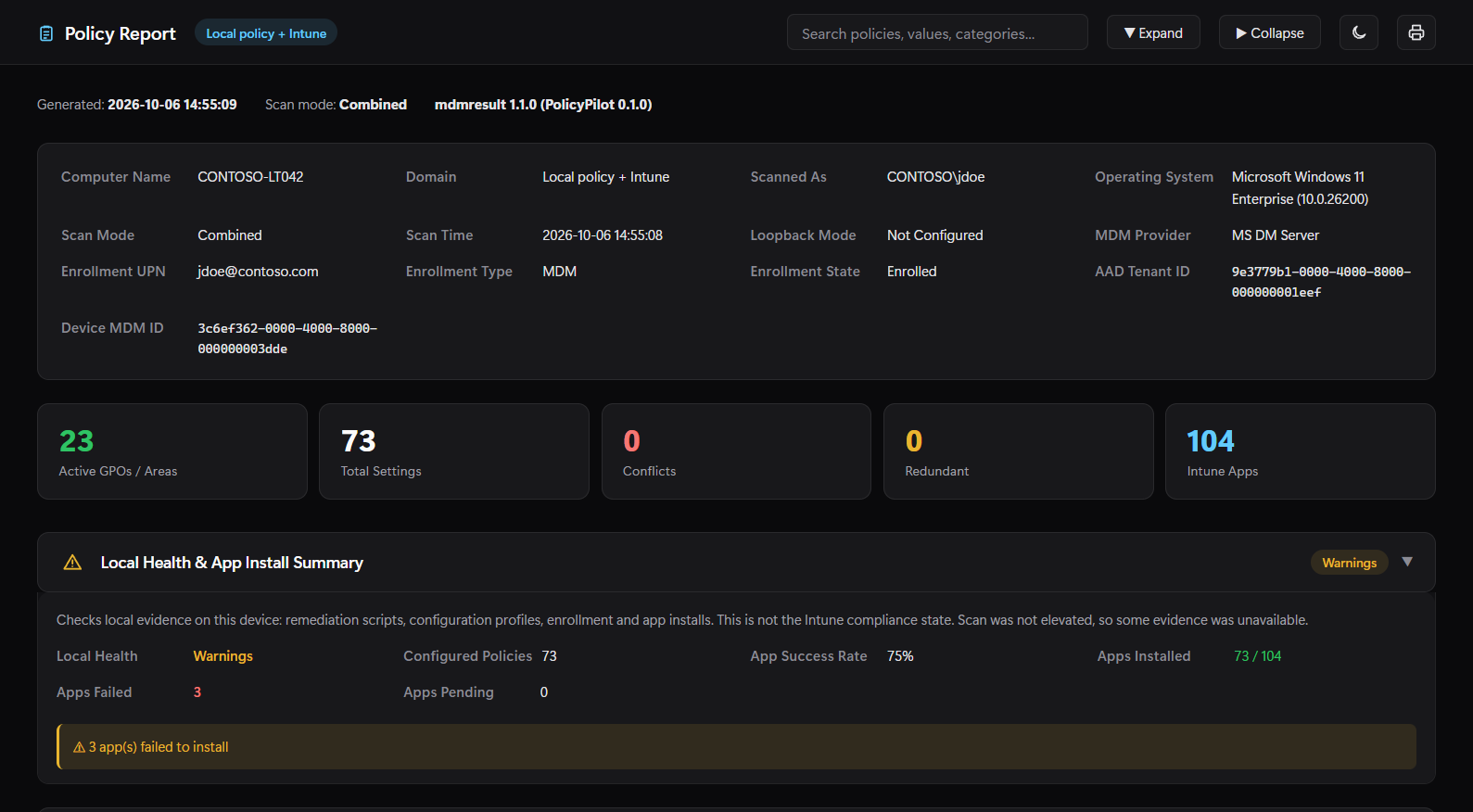Open the Redundant summary card
Image resolution: width=1473 pixels, height=812 pixels.
point(1018,451)
